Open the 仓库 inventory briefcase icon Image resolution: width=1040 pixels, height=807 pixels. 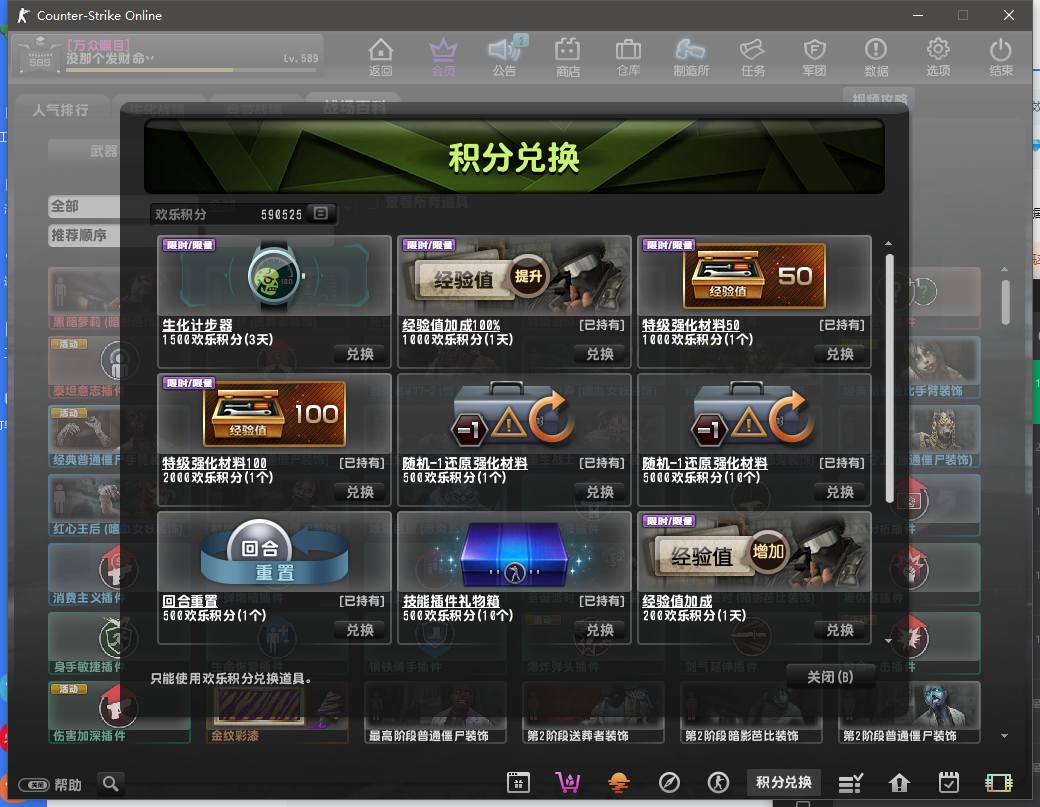pyautogui.click(x=628, y=56)
